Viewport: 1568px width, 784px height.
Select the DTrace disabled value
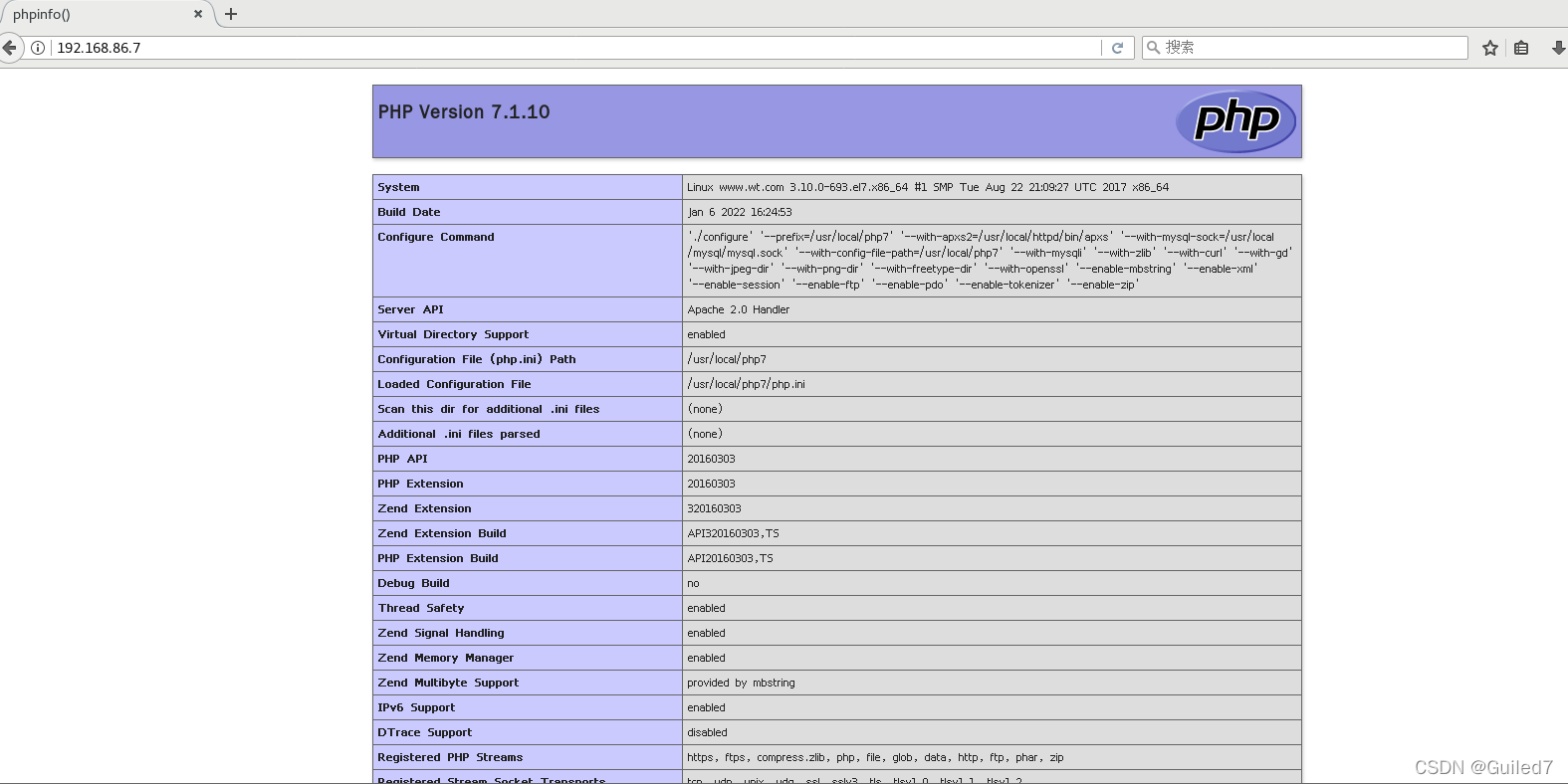click(707, 732)
